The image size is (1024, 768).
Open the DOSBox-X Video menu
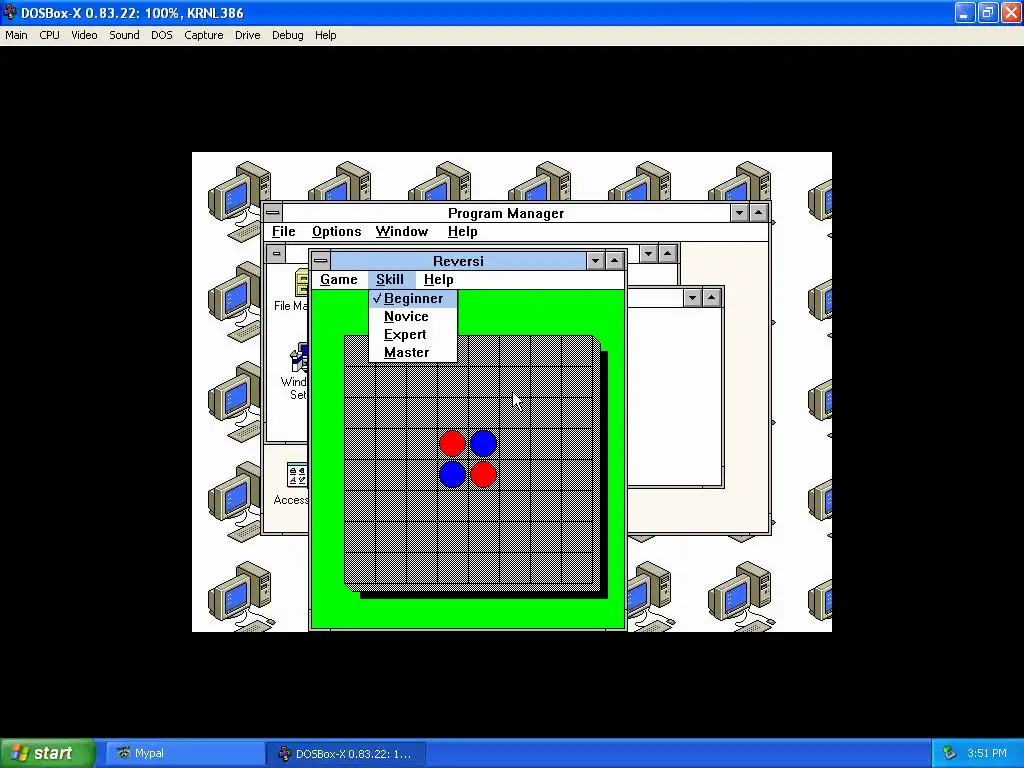coord(84,35)
